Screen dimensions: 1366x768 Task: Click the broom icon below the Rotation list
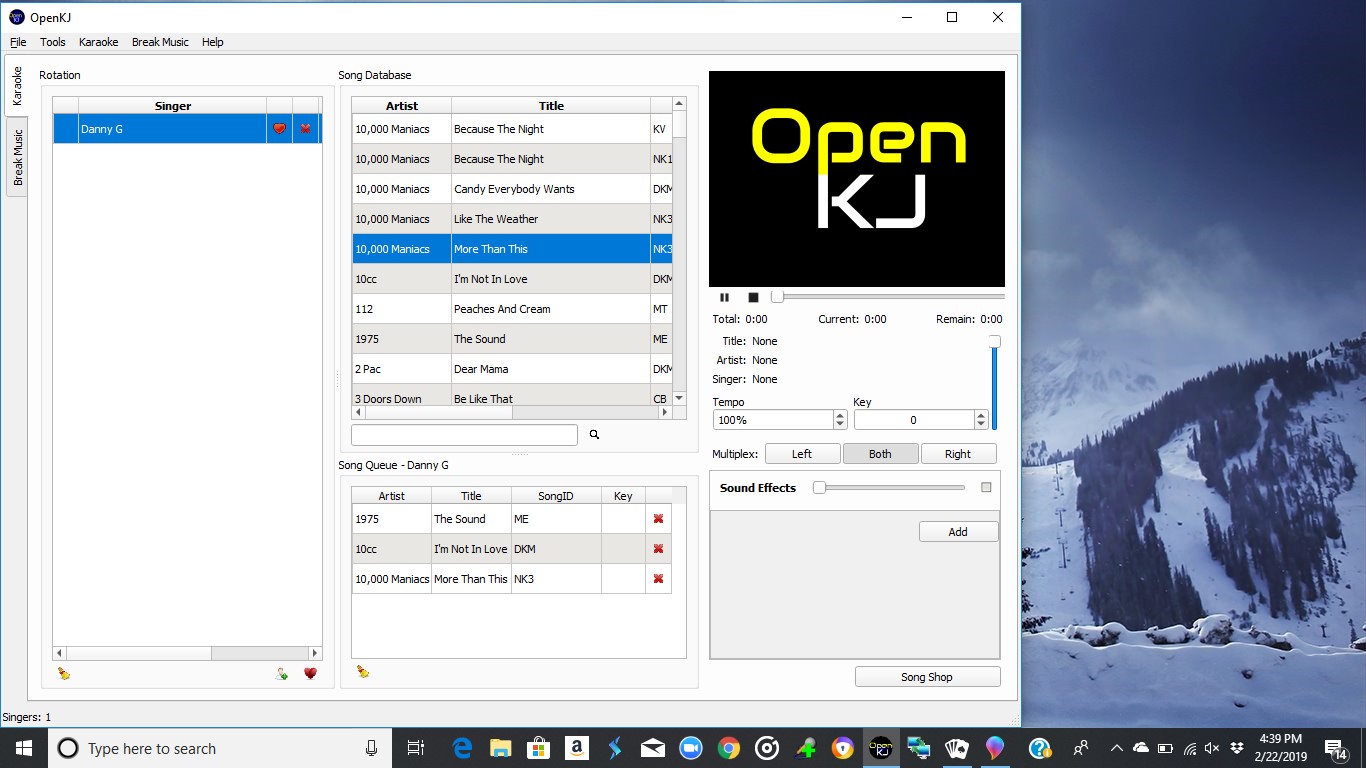[x=64, y=674]
